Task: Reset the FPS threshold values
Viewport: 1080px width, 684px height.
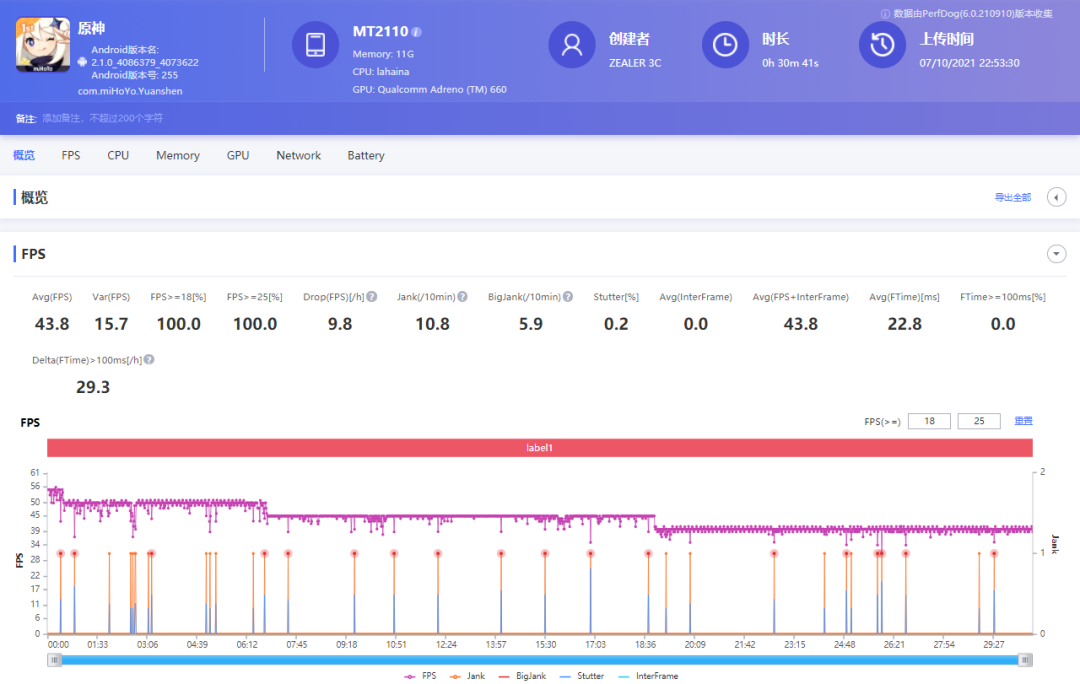Action: 1023,421
